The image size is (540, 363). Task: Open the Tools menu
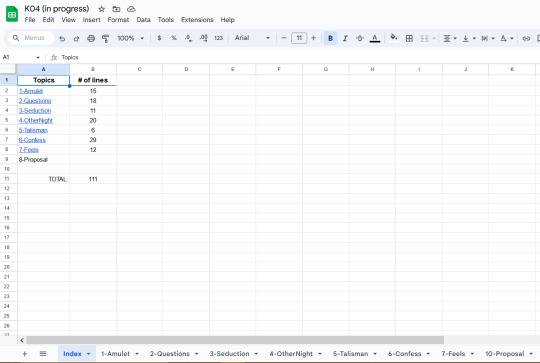[166, 20]
